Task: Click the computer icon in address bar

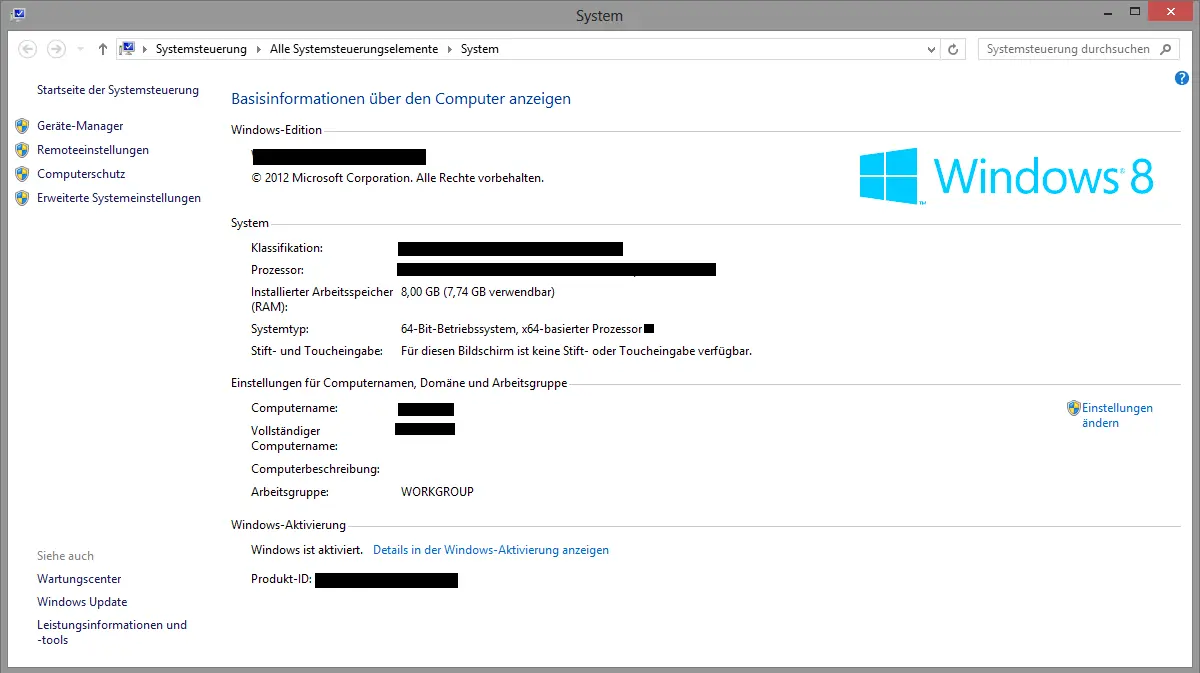Action: pos(128,48)
